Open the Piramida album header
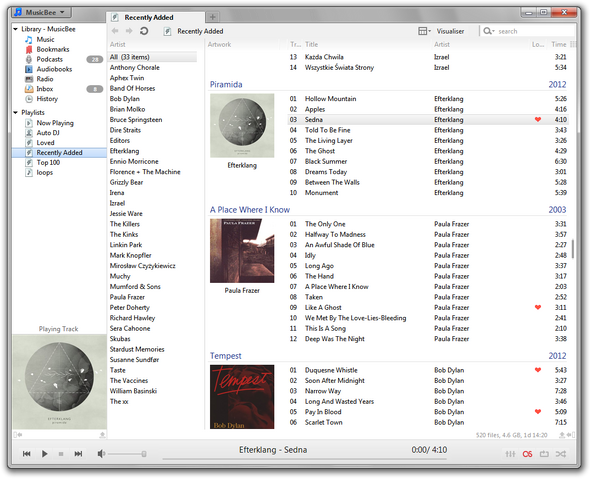Viewport: 591px width, 479px height. 226,84
